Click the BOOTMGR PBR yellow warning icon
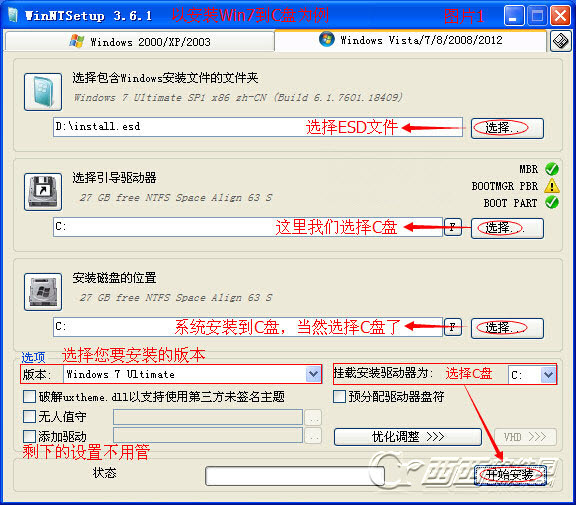 (x=552, y=186)
